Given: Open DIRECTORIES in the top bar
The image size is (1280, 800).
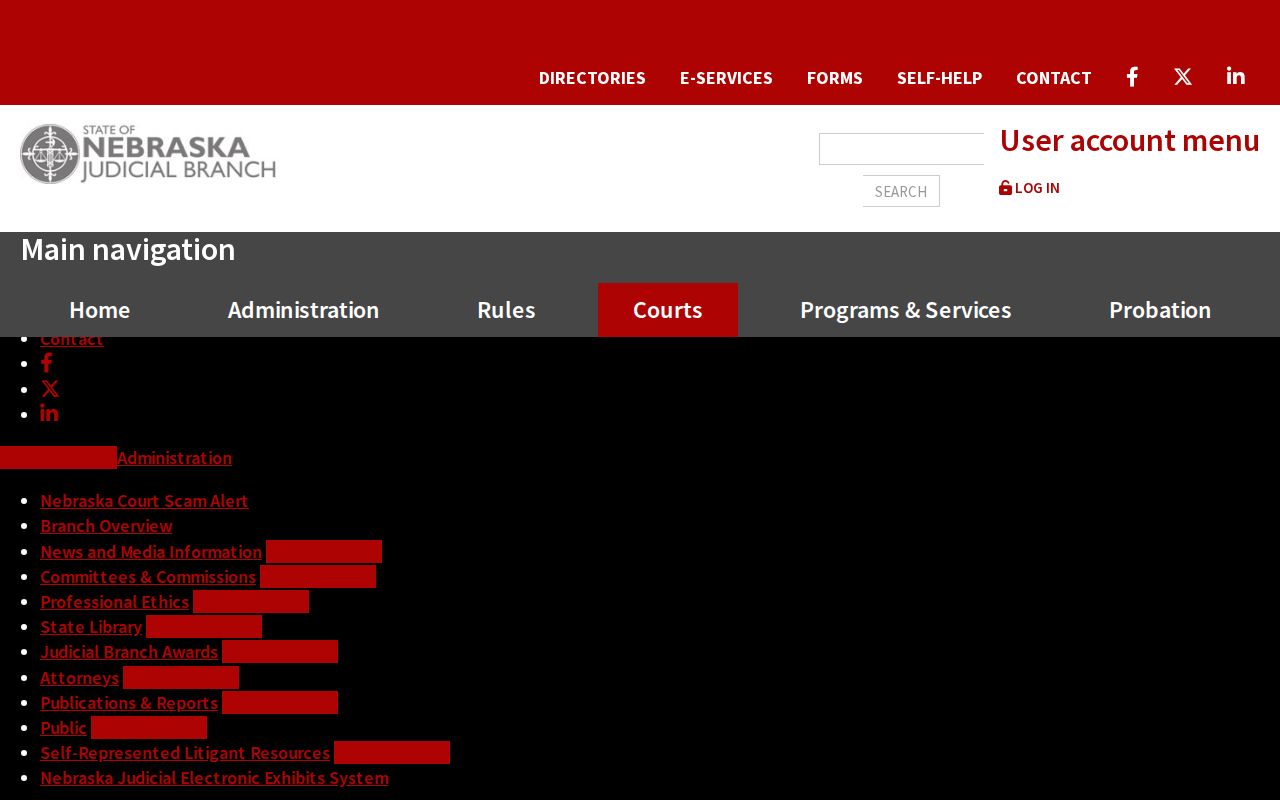Looking at the screenshot, I should tap(592, 78).
